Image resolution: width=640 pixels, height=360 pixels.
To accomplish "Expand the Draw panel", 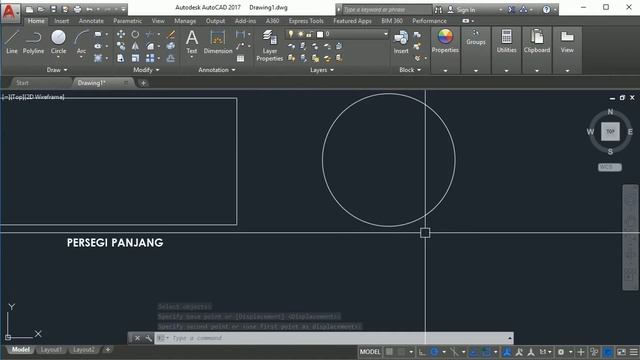I will coord(57,70).
